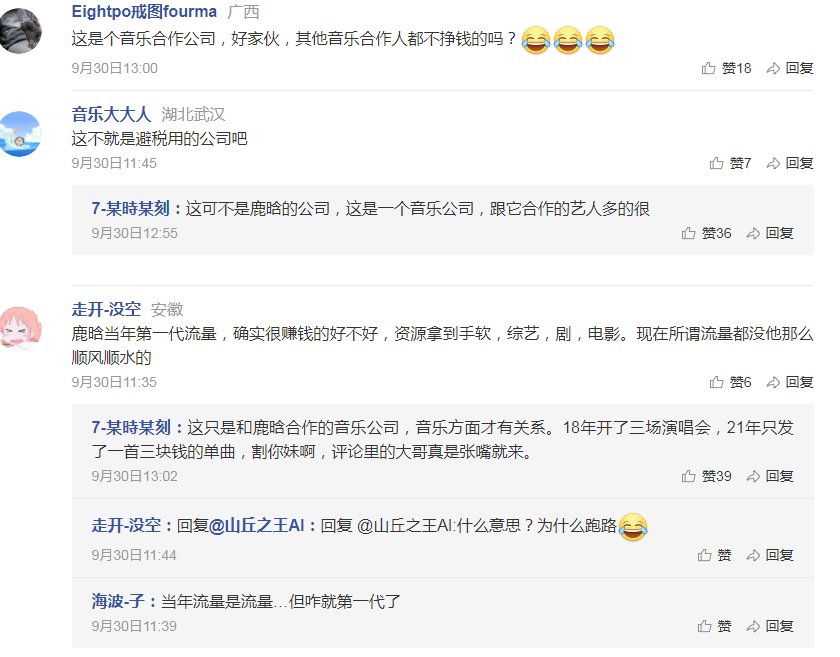Reply to 音乐大大人's comment about 避税

click(790, 163)
